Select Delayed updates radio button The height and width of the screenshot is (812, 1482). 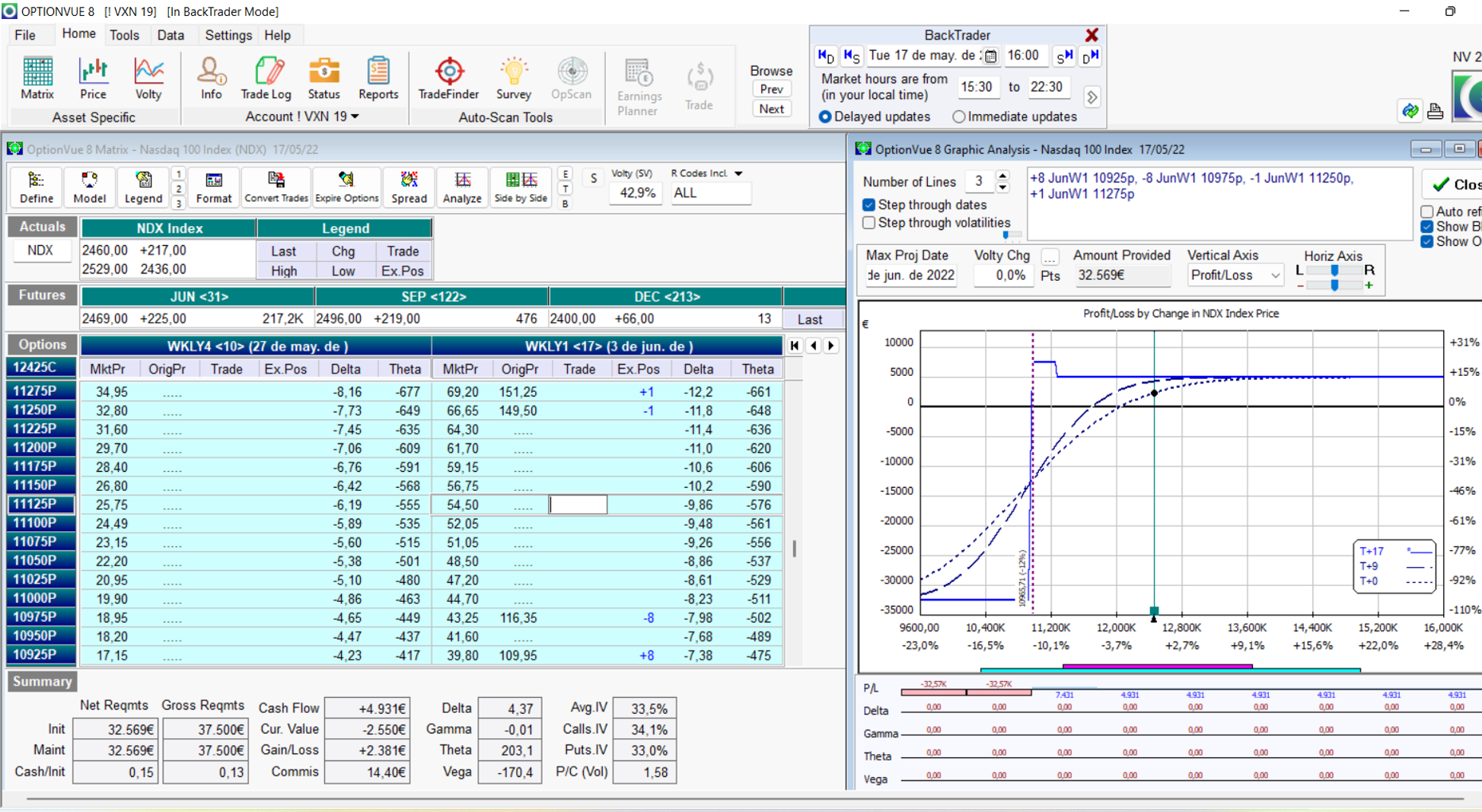pyautogui.click(x=825, y=117)
